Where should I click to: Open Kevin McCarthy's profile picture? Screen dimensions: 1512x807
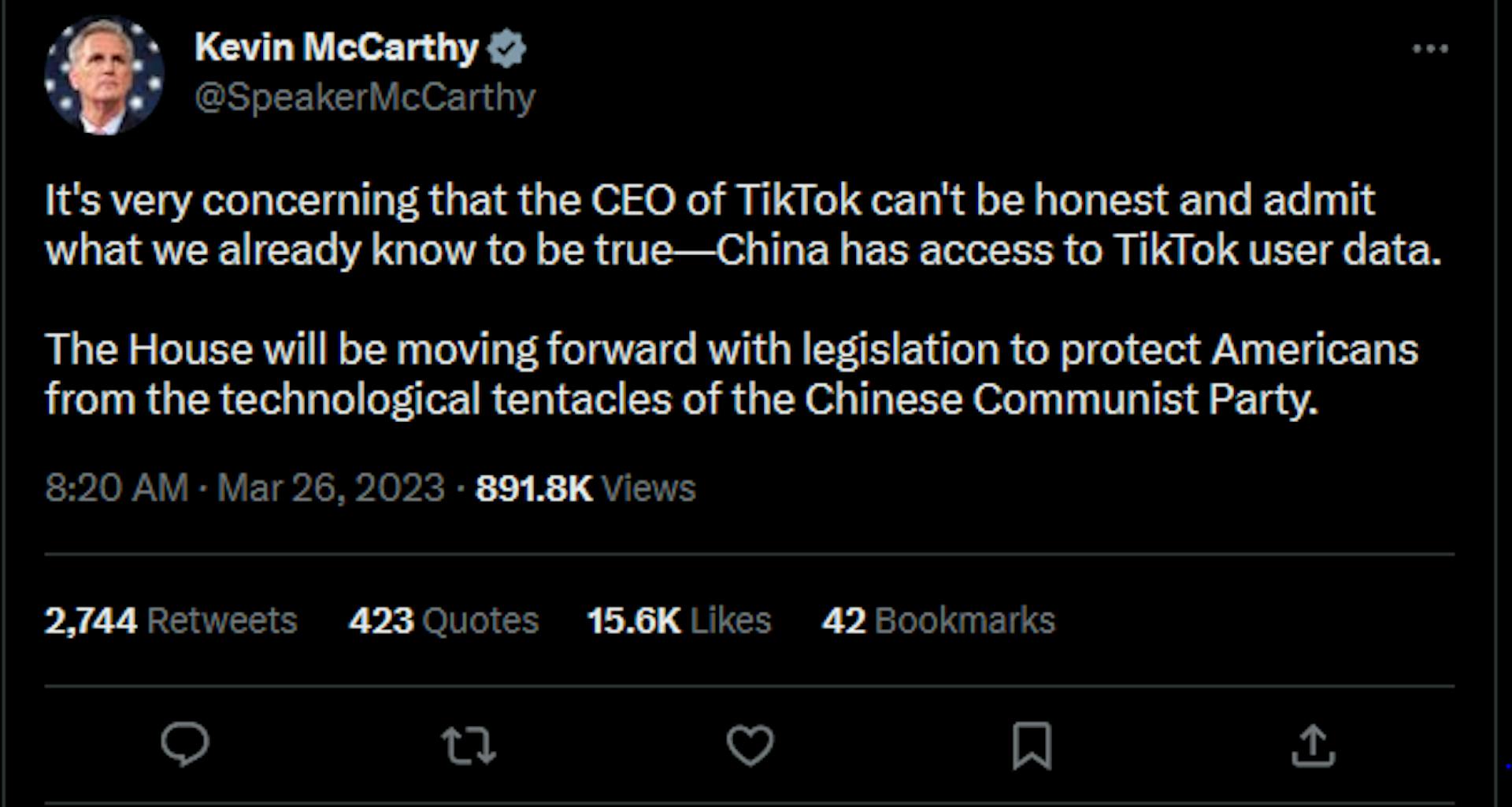104,76
